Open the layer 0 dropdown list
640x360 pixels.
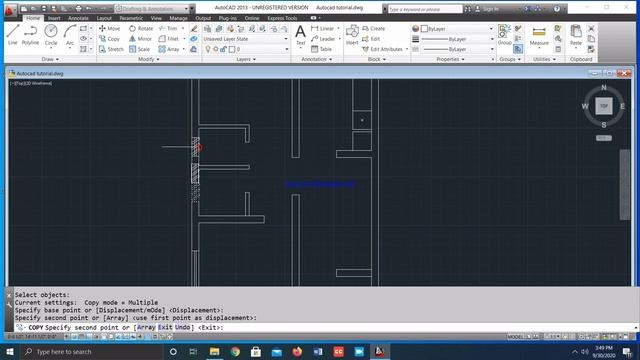[246, 49]
